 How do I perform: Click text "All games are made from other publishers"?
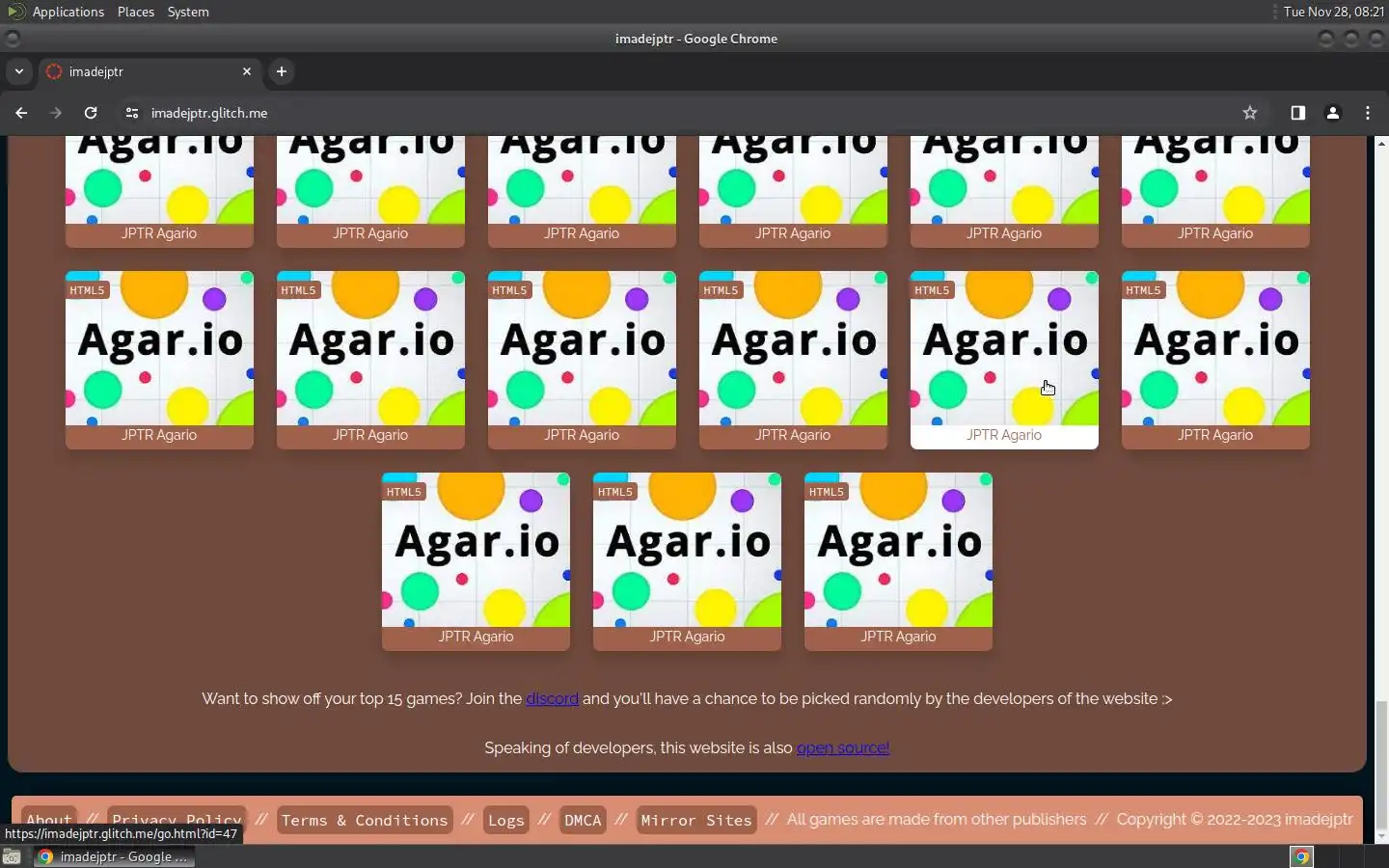pyautogui.click(x=937, y=819)
